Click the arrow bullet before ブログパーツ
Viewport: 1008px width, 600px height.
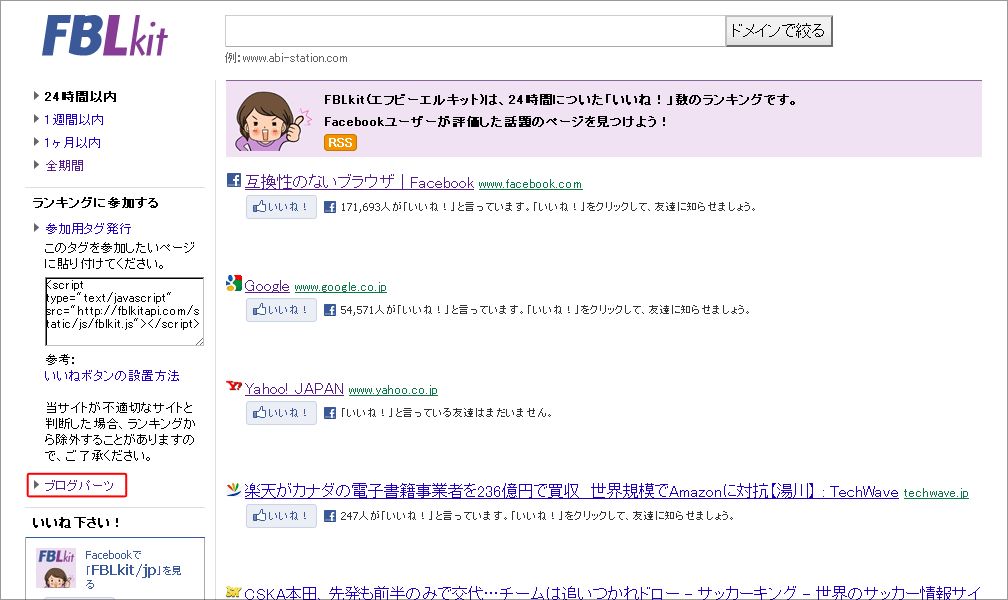36,485
